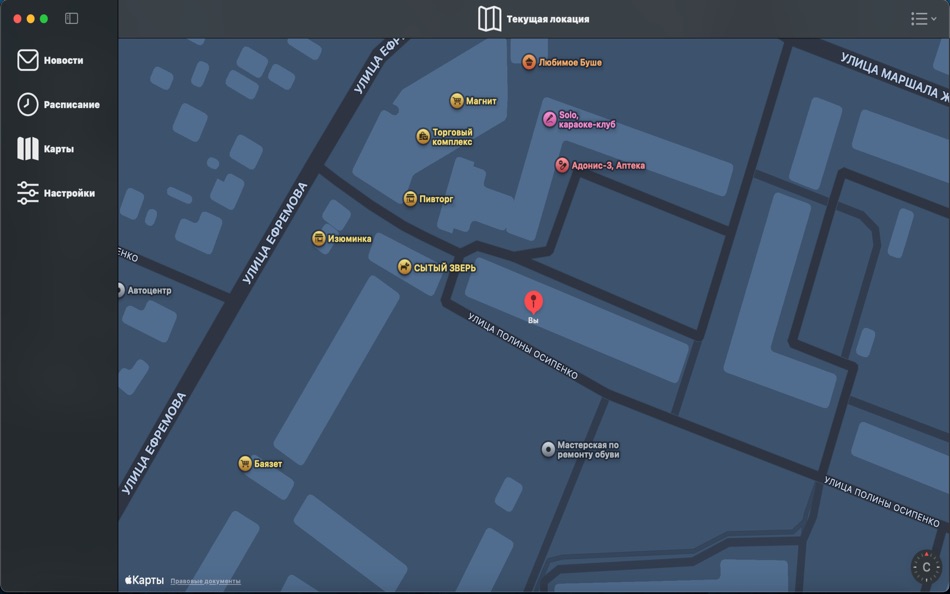950x594 pixels.
Task: Select the Solo караоке-клуб pink marker
Action: click(550, 119)
